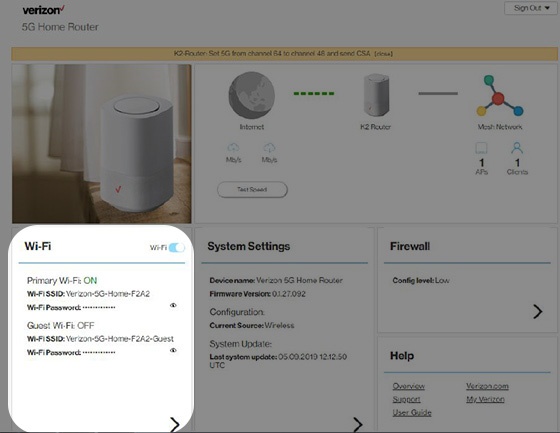The height and width of the screenshot is (433, 560).
Task: Open the Support help link
Action: click(406, 399)
